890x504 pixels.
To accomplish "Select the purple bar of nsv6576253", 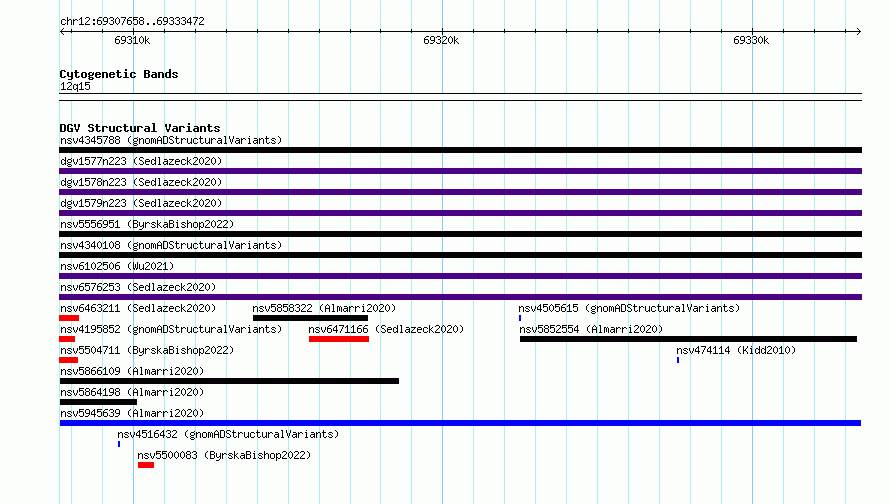I will click(460, 297).
